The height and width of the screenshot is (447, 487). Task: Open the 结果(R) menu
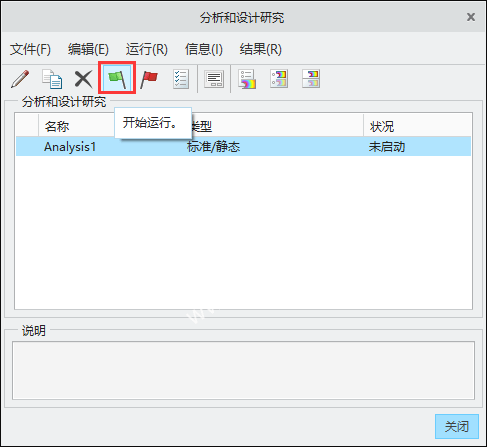(x=261, y=49)
